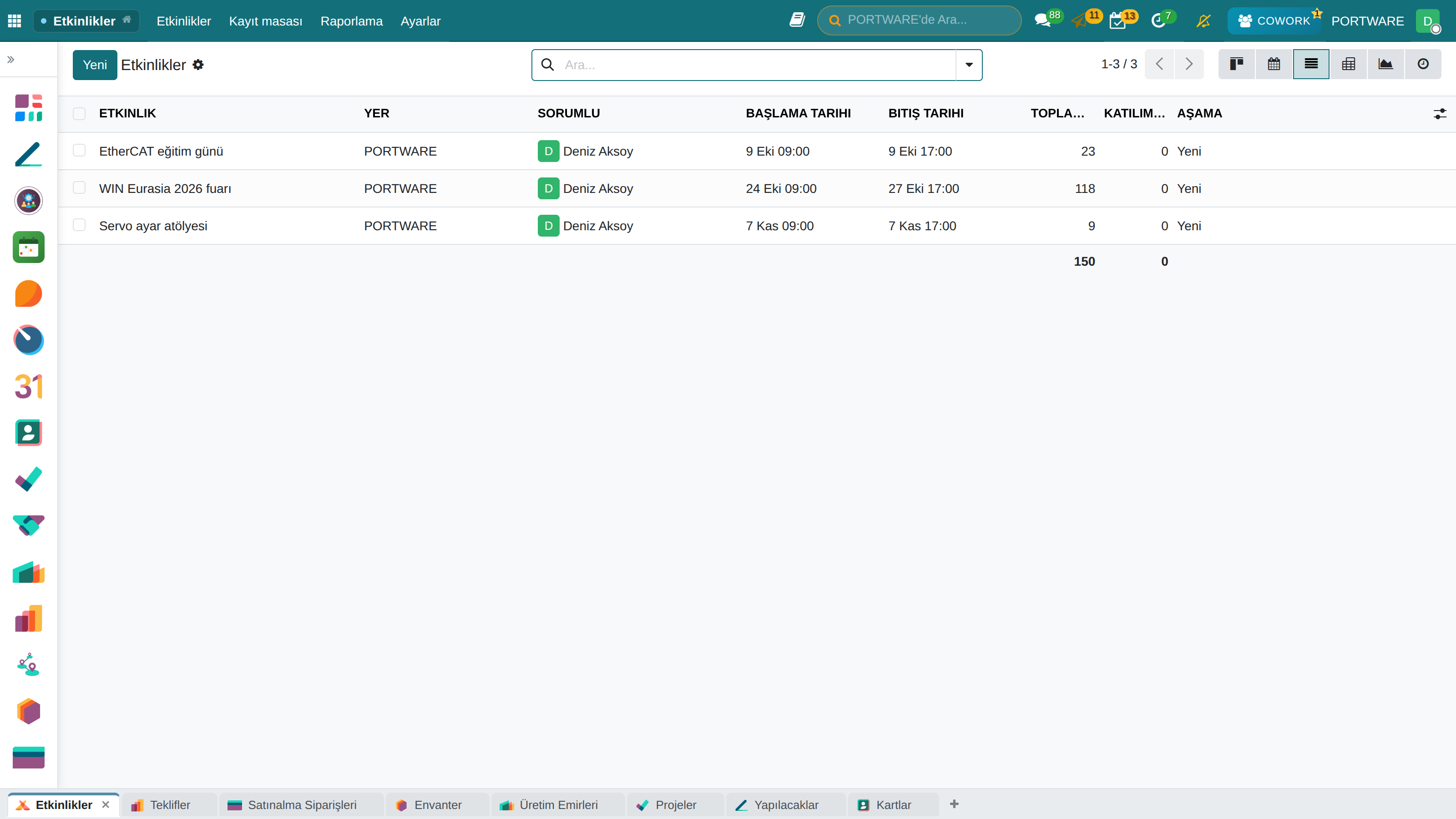Open the Raporlama menu

352,21
